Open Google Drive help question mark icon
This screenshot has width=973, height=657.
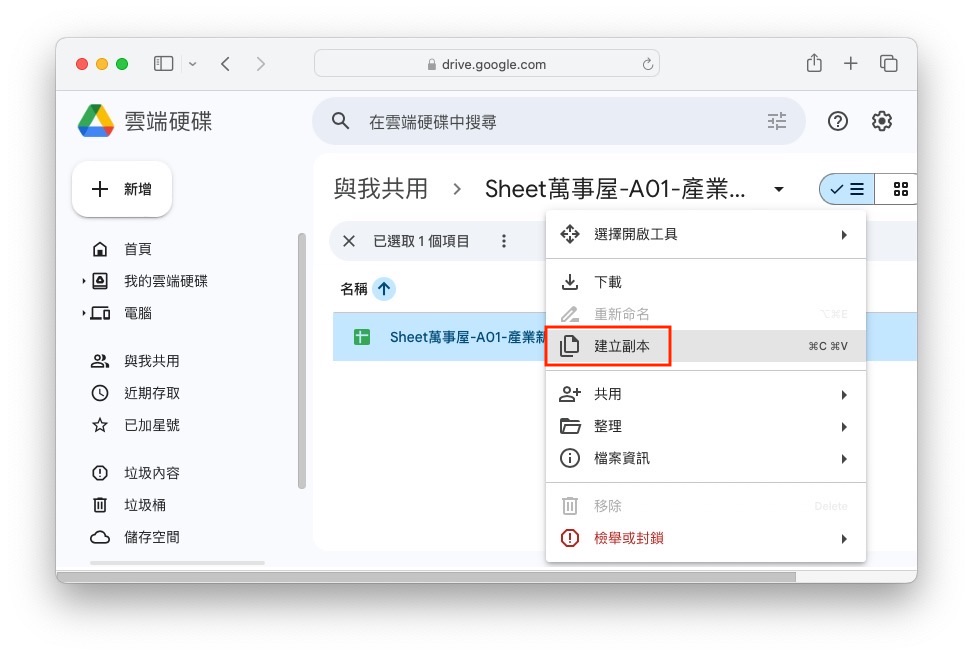point(837,121)
